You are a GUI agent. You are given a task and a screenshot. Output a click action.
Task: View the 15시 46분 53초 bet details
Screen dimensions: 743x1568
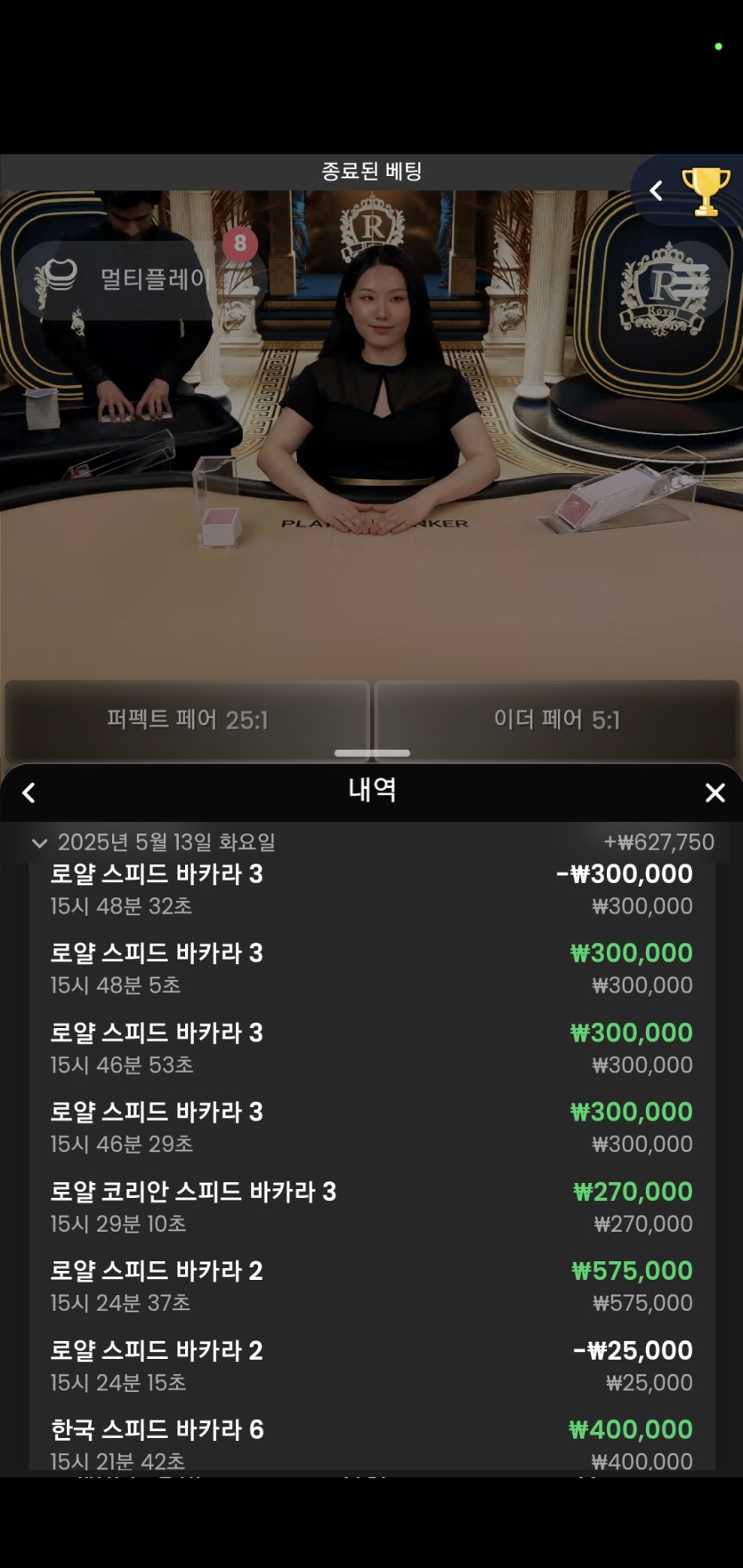pos(372,1048)
